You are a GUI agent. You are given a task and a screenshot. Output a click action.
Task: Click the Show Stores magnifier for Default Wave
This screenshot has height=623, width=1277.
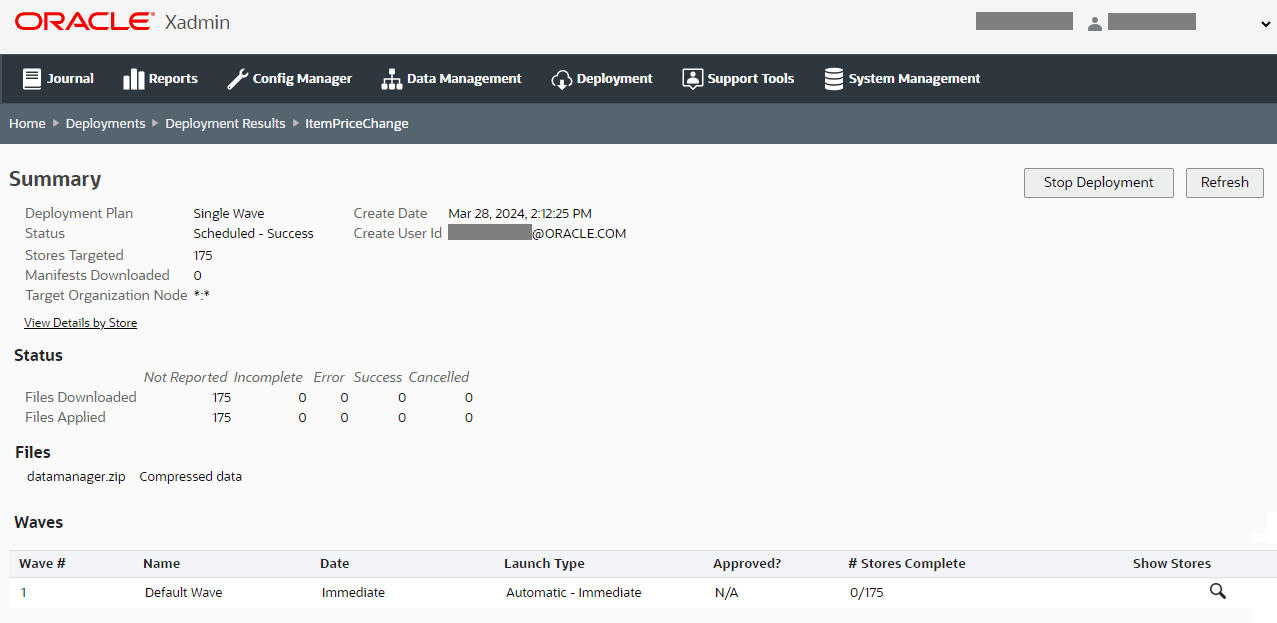[x=1217, y=591]
